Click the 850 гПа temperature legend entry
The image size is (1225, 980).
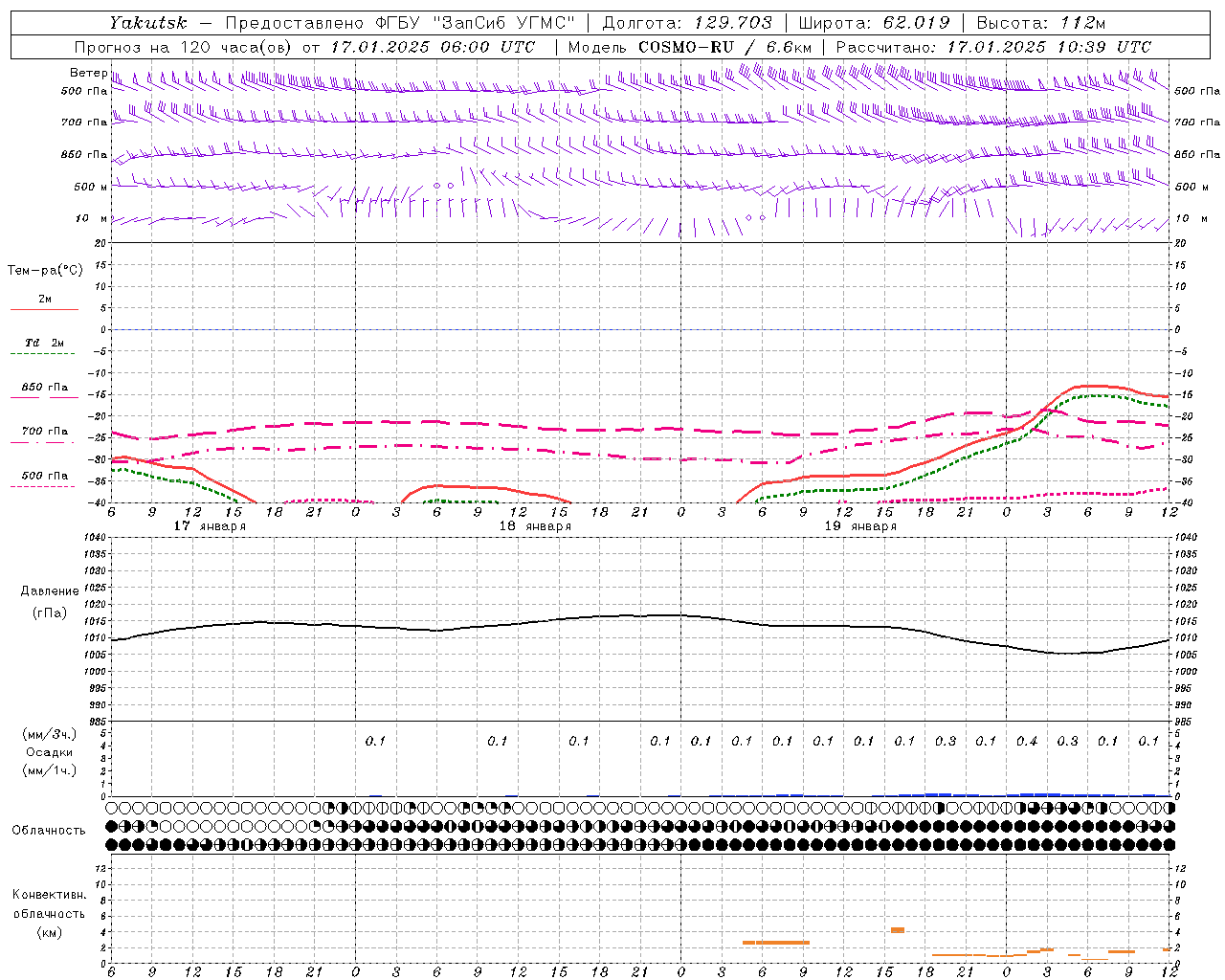(45, 388)
